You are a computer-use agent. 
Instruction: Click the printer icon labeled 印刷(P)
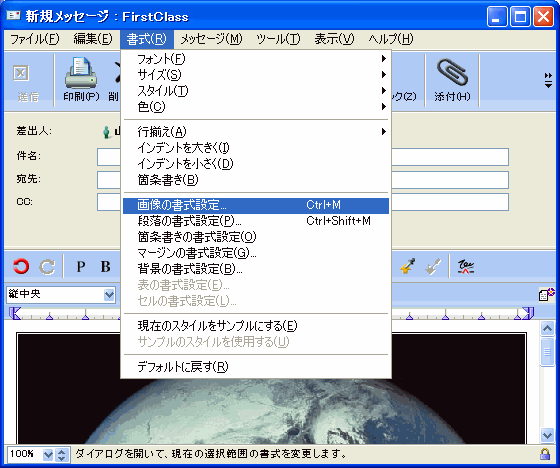click(81, 73)
